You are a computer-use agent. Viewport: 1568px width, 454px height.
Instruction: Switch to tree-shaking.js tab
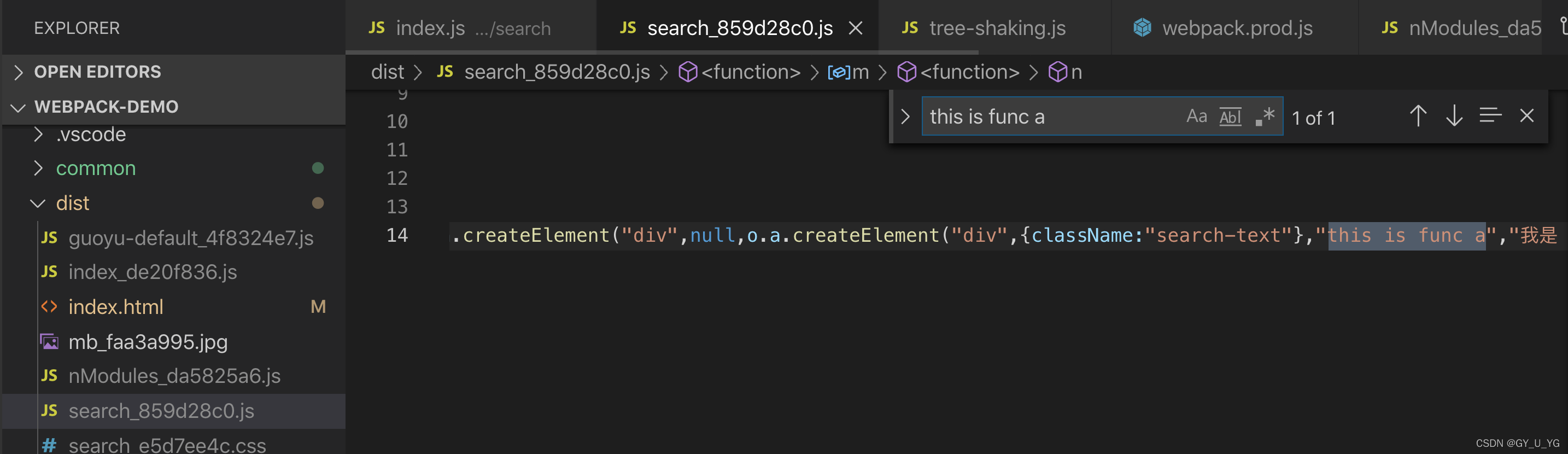(x=994, y=27)
